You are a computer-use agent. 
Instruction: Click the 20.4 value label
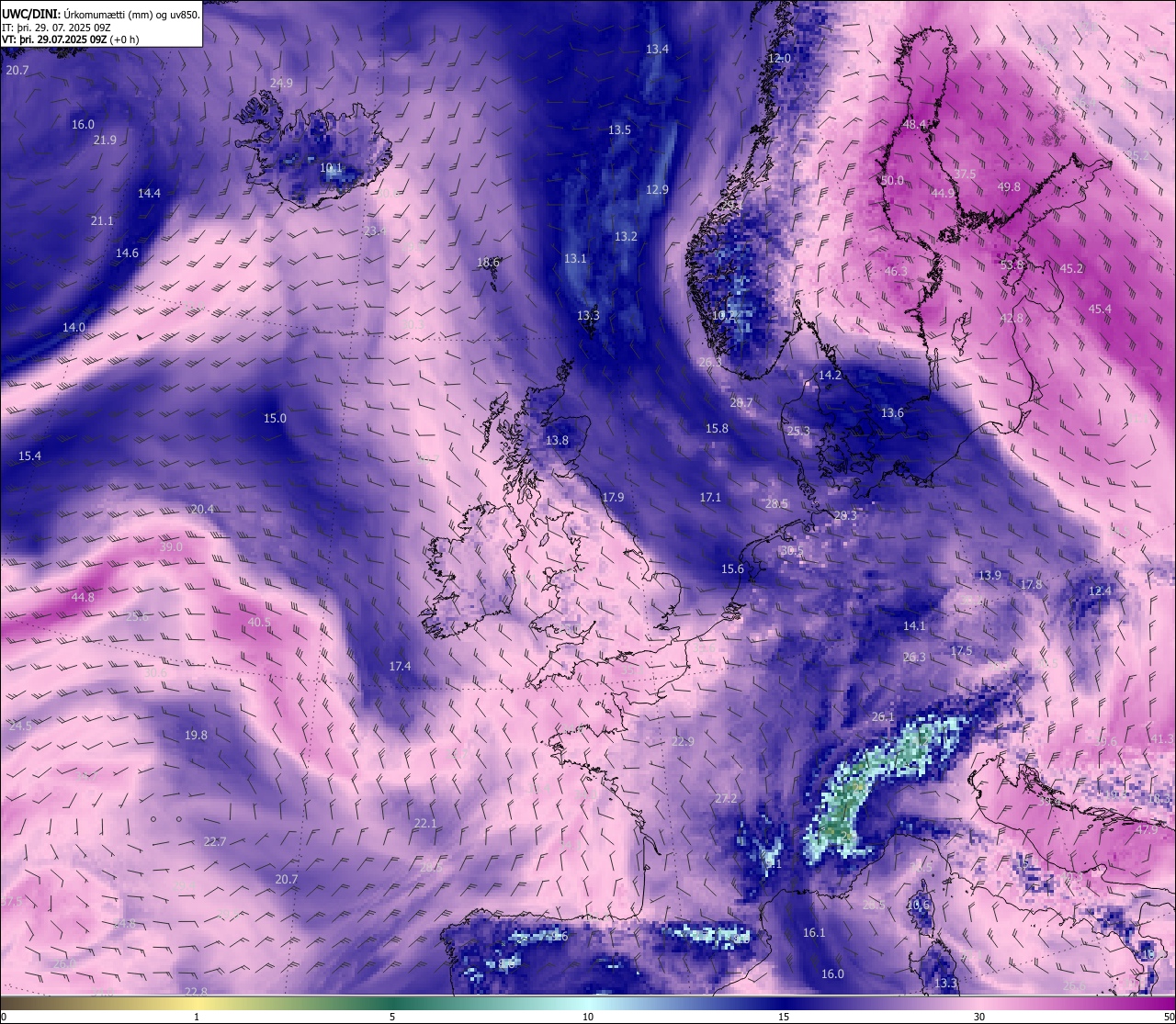[x=202, y=509]
